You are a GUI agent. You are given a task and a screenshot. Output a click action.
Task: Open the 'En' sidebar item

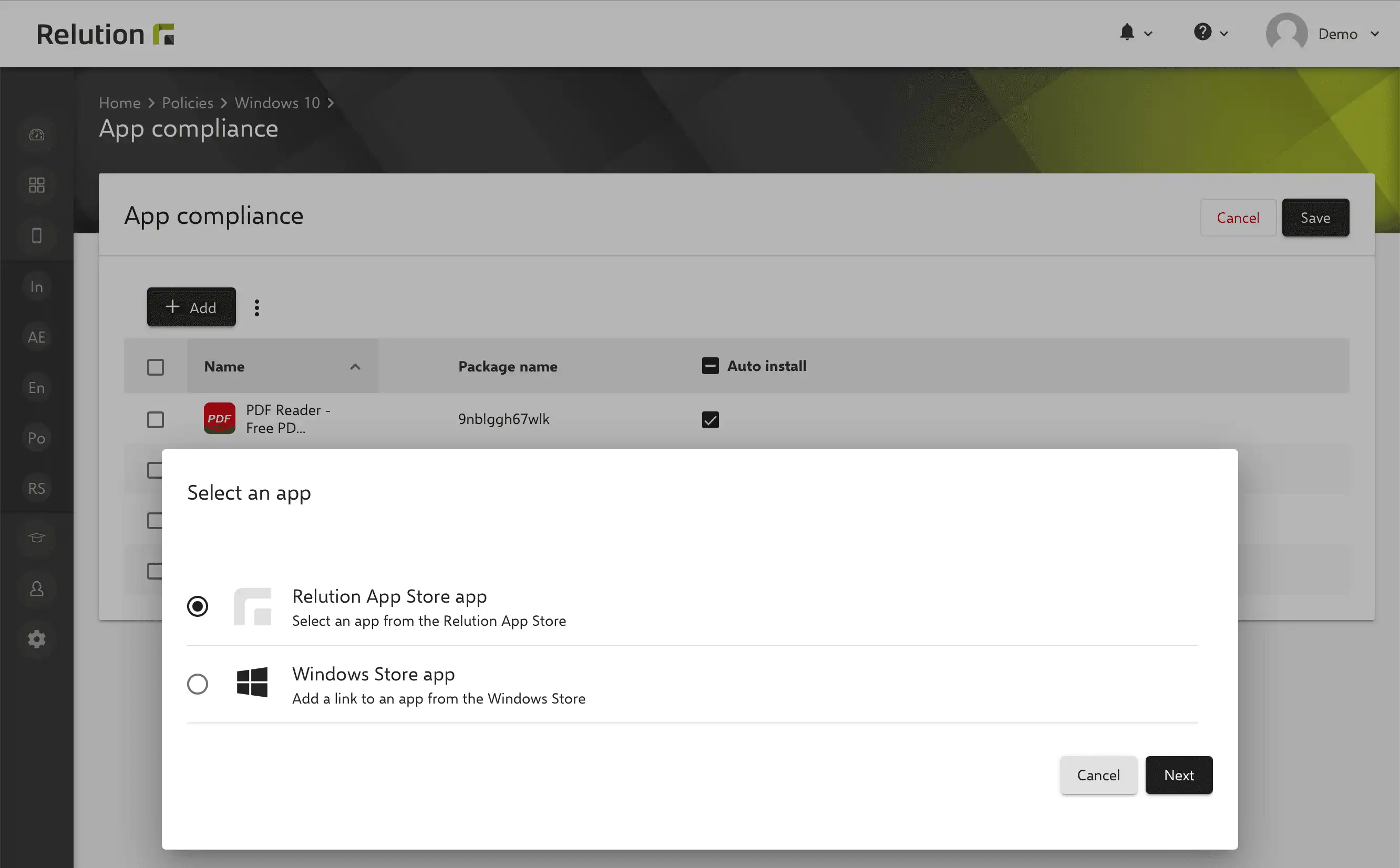37,388
